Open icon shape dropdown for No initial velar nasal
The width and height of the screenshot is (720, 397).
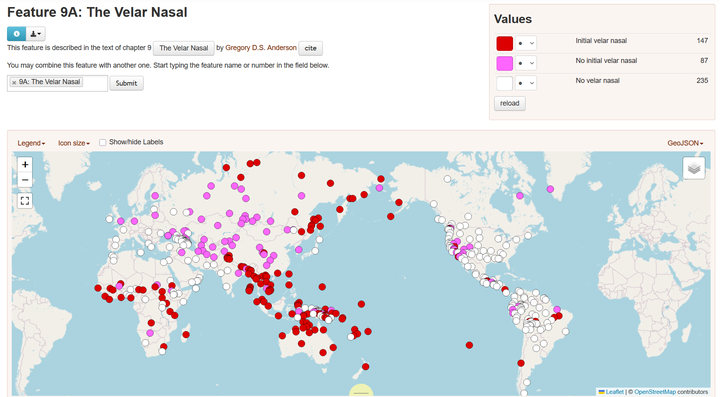tap(526, 63)
